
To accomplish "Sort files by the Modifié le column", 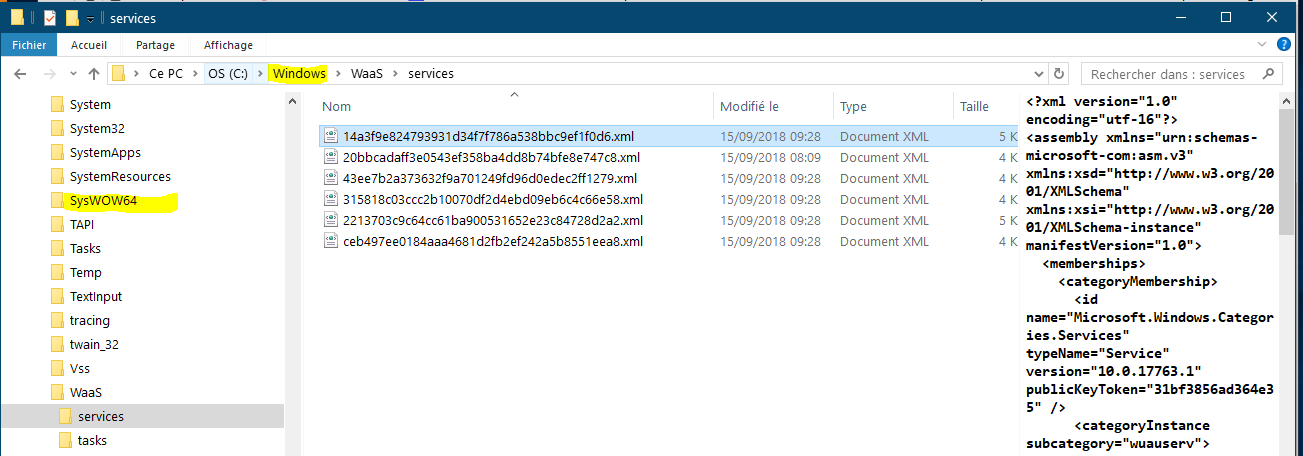I will click(749, 106).
